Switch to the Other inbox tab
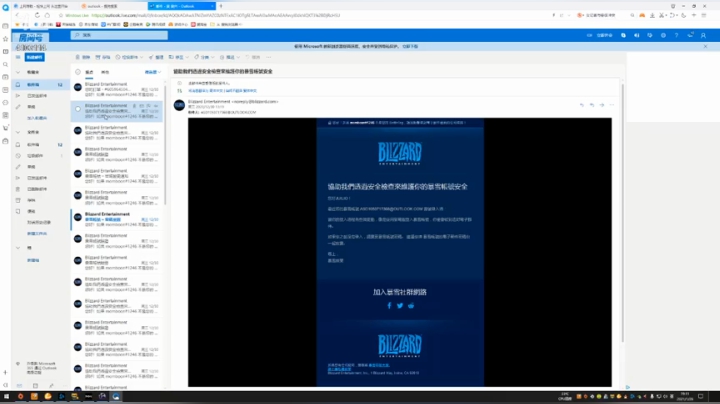Image resolution: width=720 pixels, height=404 pixels. pos(105,72)
